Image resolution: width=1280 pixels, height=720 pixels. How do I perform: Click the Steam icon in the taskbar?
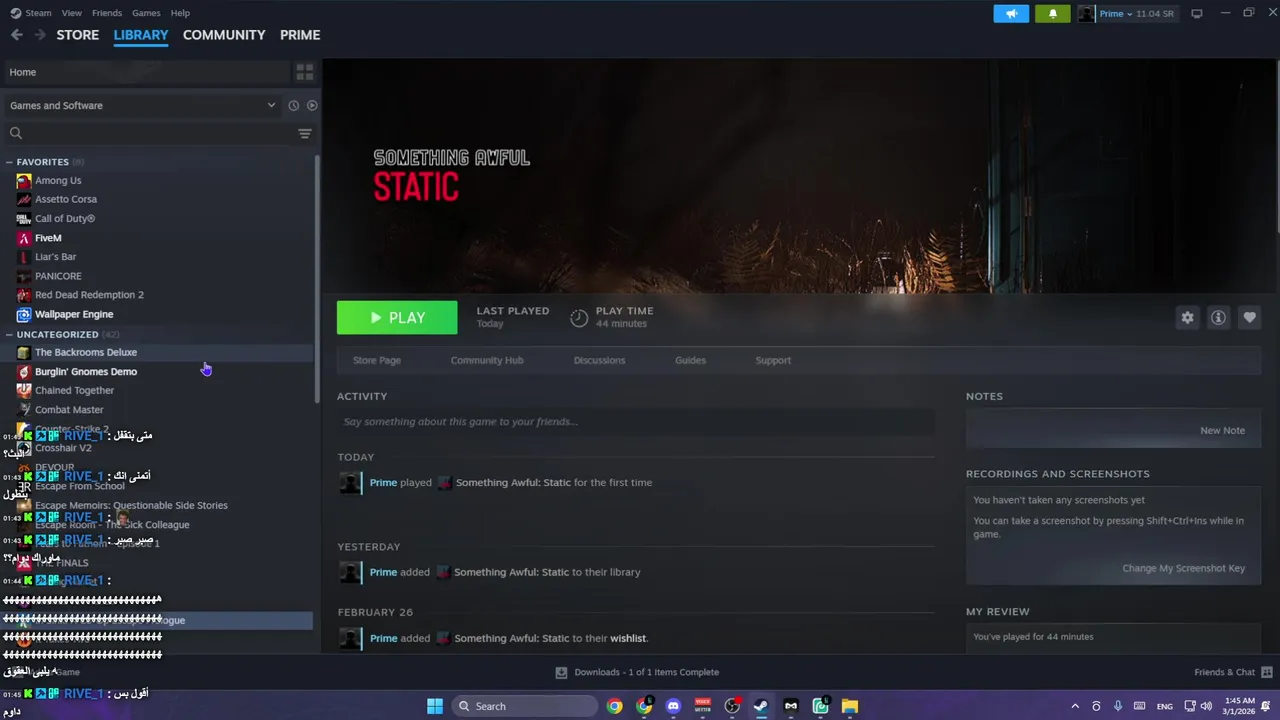(x=761, y=706)
